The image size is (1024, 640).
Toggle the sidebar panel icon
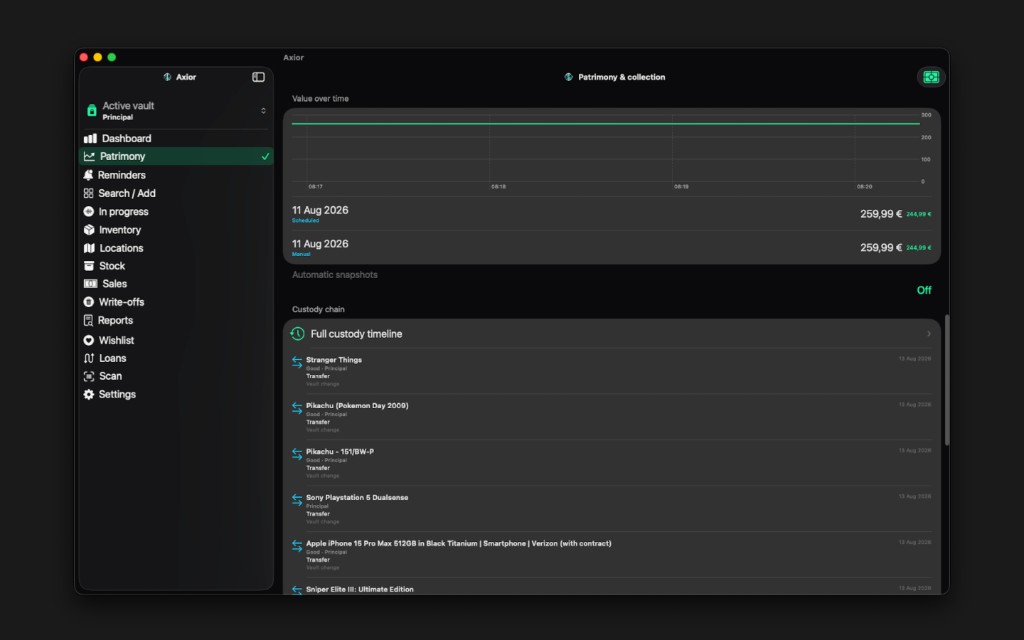(x=258, y=77)
